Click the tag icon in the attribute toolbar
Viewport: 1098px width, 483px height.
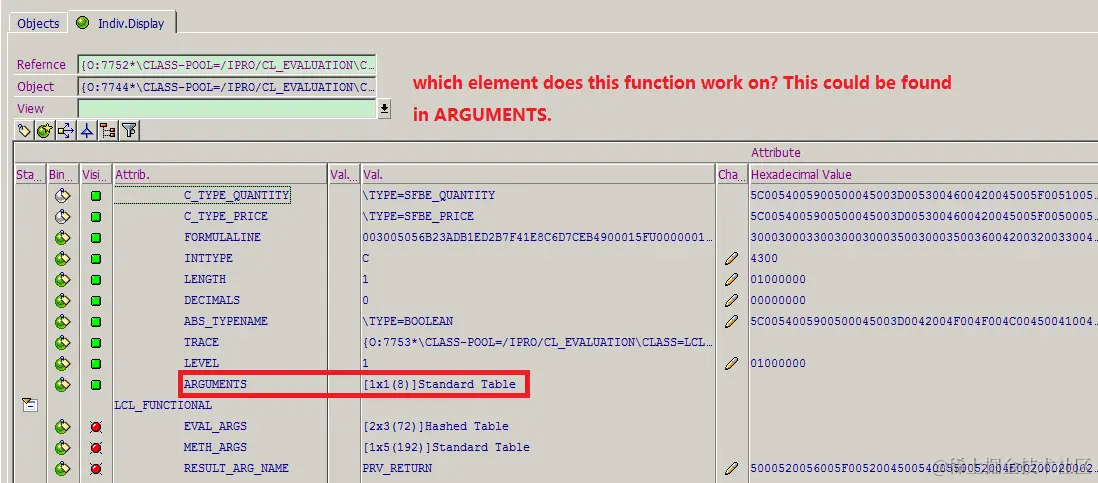tap(24, 130)
